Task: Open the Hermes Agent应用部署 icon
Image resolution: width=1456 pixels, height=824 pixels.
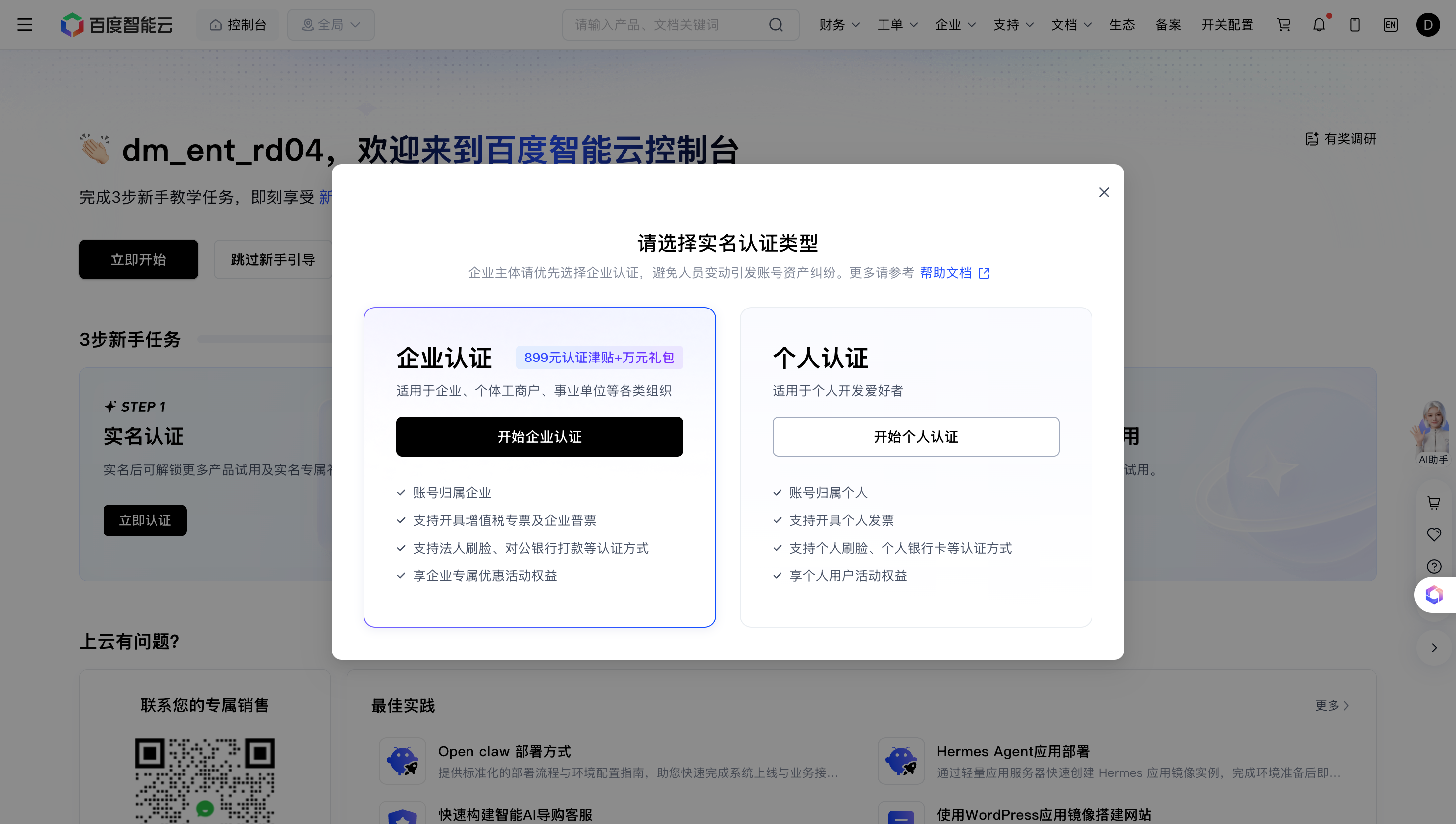Action: click(901, 761)
